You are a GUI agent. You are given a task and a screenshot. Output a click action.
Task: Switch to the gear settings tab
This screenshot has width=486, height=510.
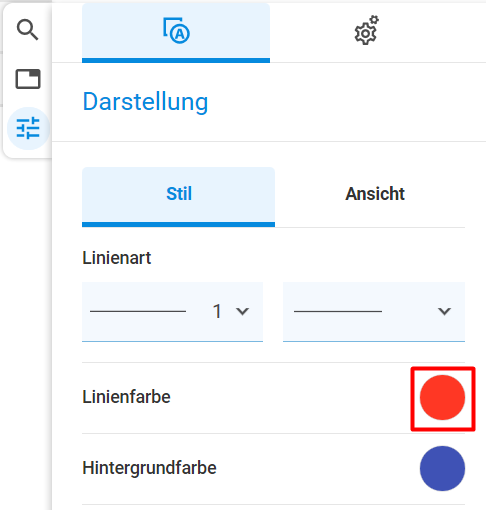click(x=366, y=30)
